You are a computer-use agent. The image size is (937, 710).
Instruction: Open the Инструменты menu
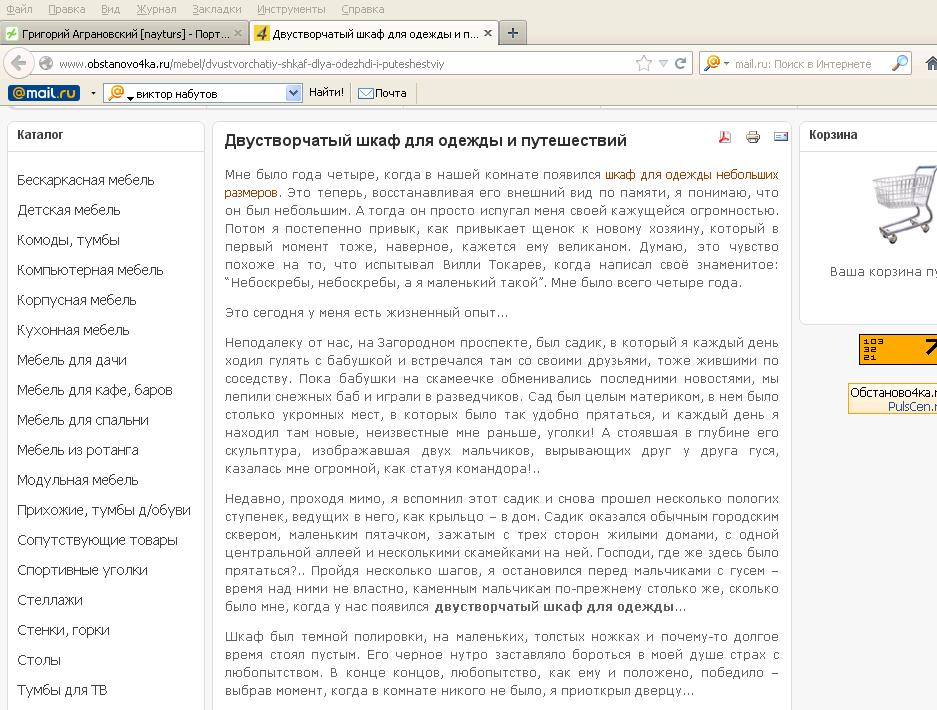pyautogui.click(x=291, y=9)
